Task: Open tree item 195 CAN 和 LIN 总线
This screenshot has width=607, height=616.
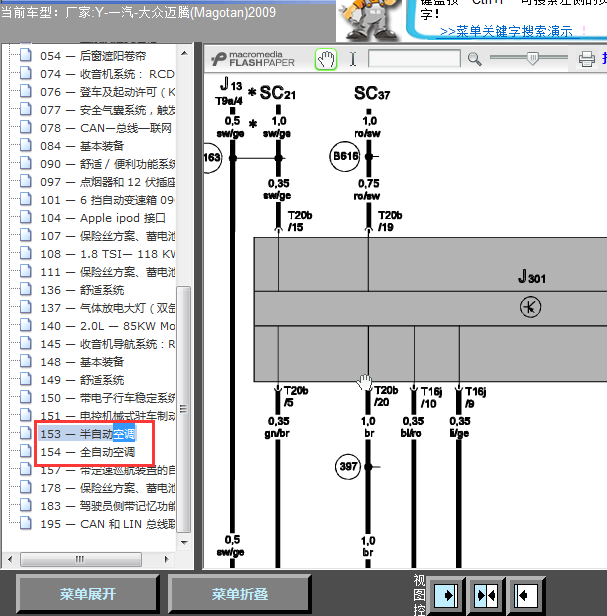Action: [107, 524]
